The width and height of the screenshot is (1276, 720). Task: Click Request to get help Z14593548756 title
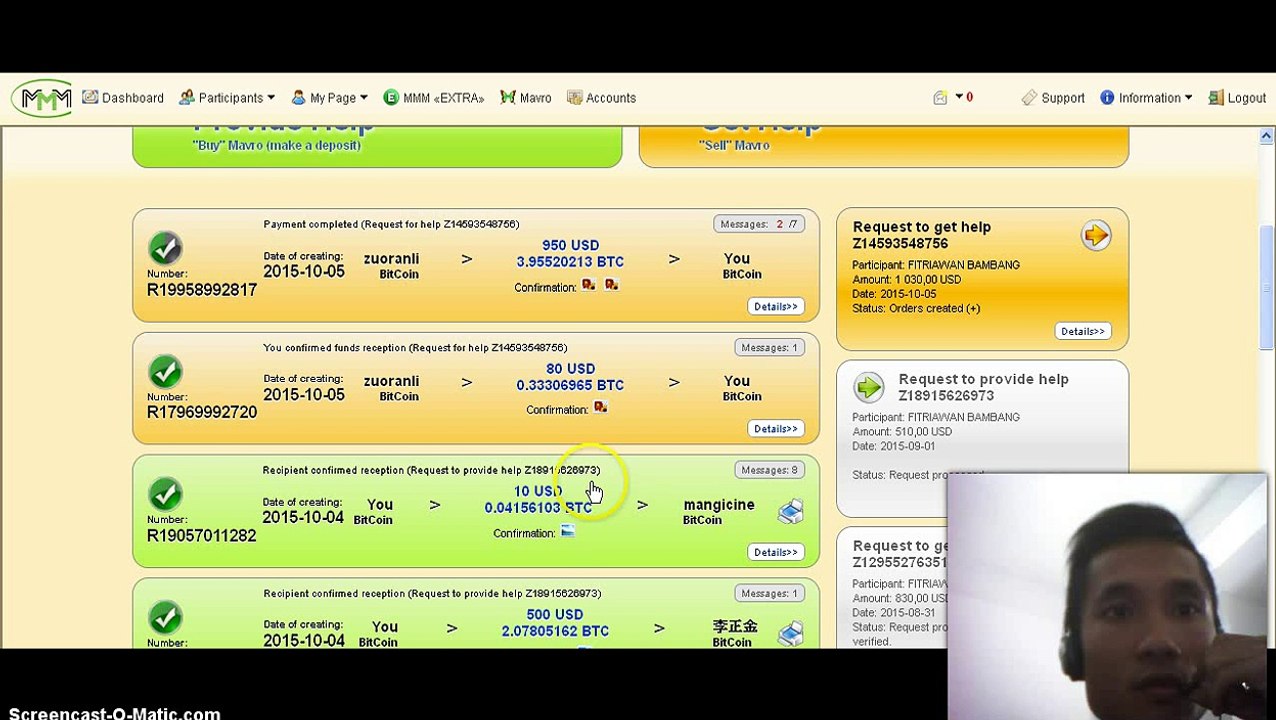[x=922, y=235]
